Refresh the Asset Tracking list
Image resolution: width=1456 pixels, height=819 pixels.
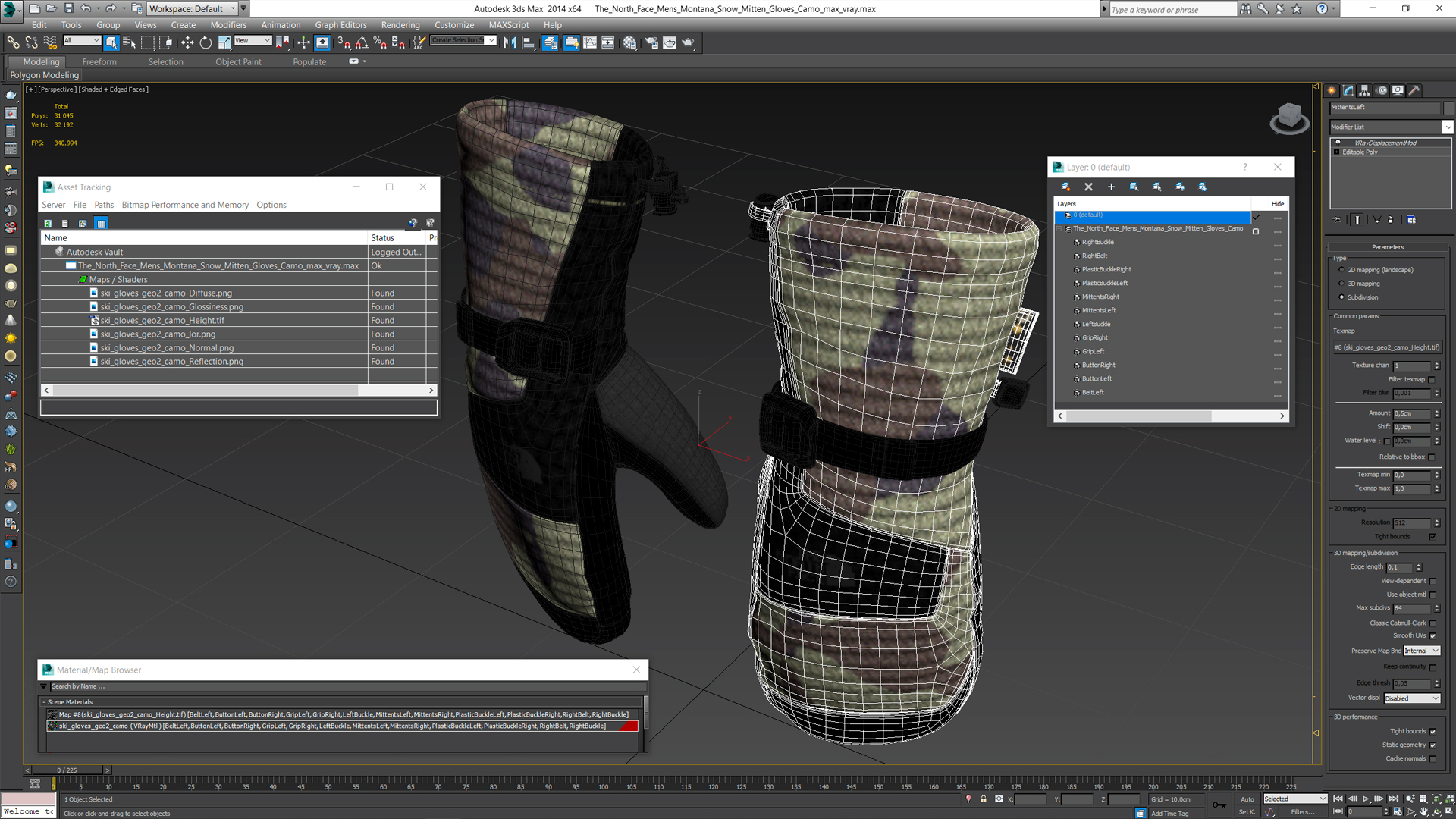click(x=48, y=223)
